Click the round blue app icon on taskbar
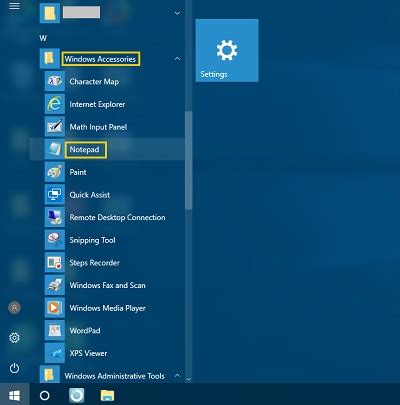This screenshot has height=405, width=400. click(77, 395)
